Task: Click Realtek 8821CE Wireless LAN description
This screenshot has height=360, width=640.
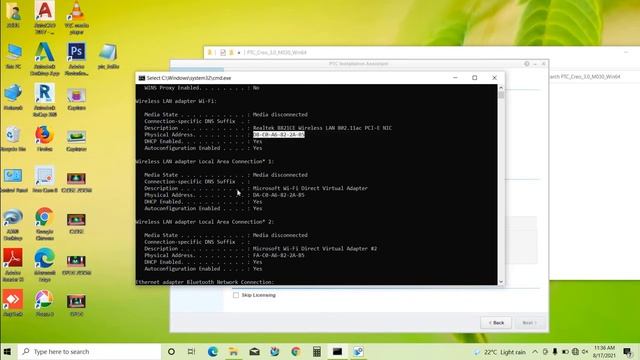Action: (322, 128)
